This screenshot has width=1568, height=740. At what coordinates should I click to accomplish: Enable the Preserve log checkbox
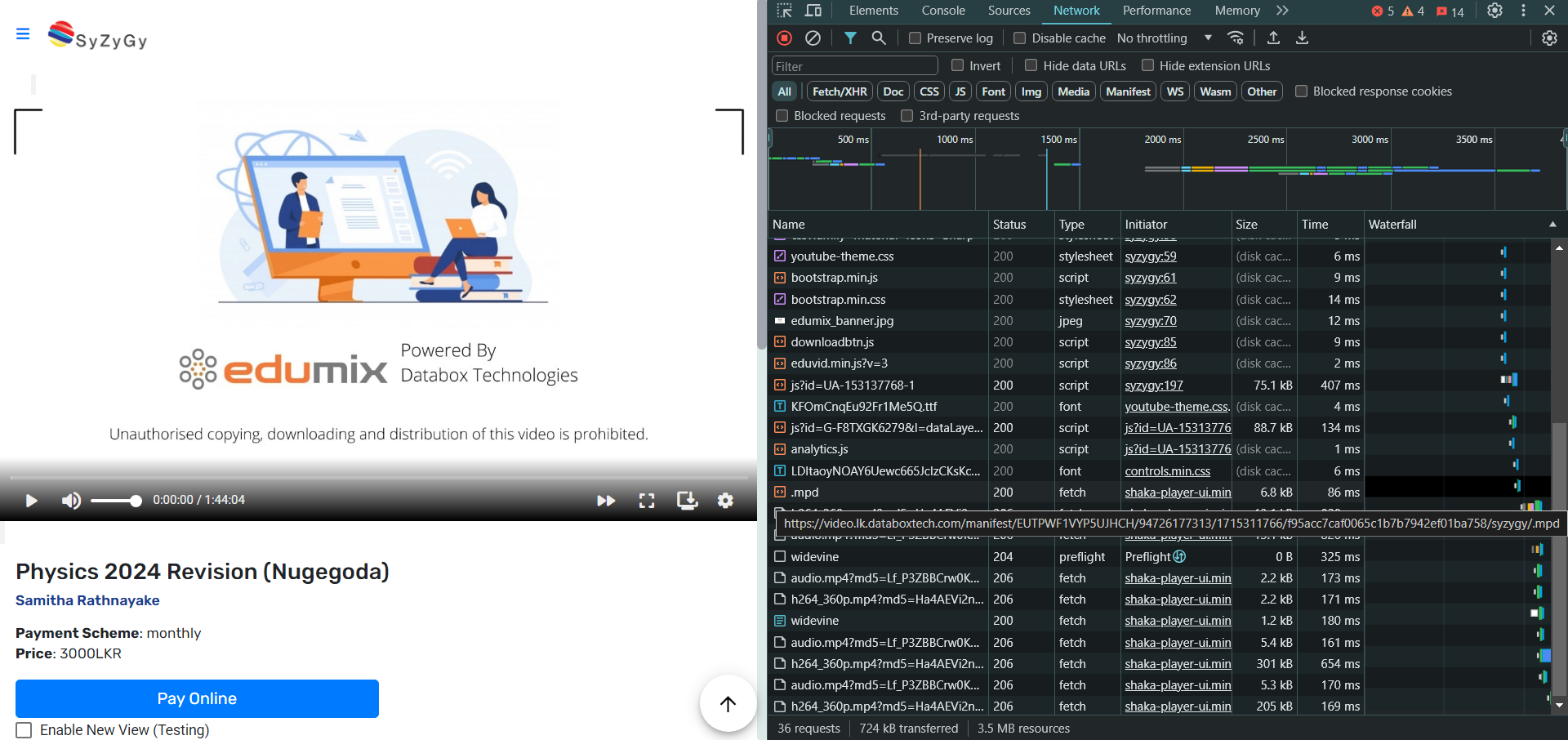pos(915,38)
